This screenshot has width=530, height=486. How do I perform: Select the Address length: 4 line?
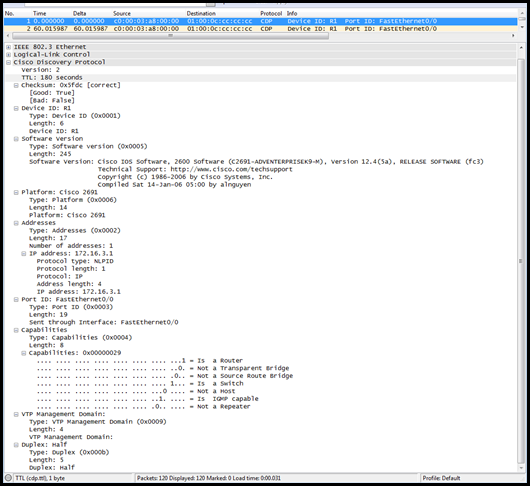(x=69, y=284)
